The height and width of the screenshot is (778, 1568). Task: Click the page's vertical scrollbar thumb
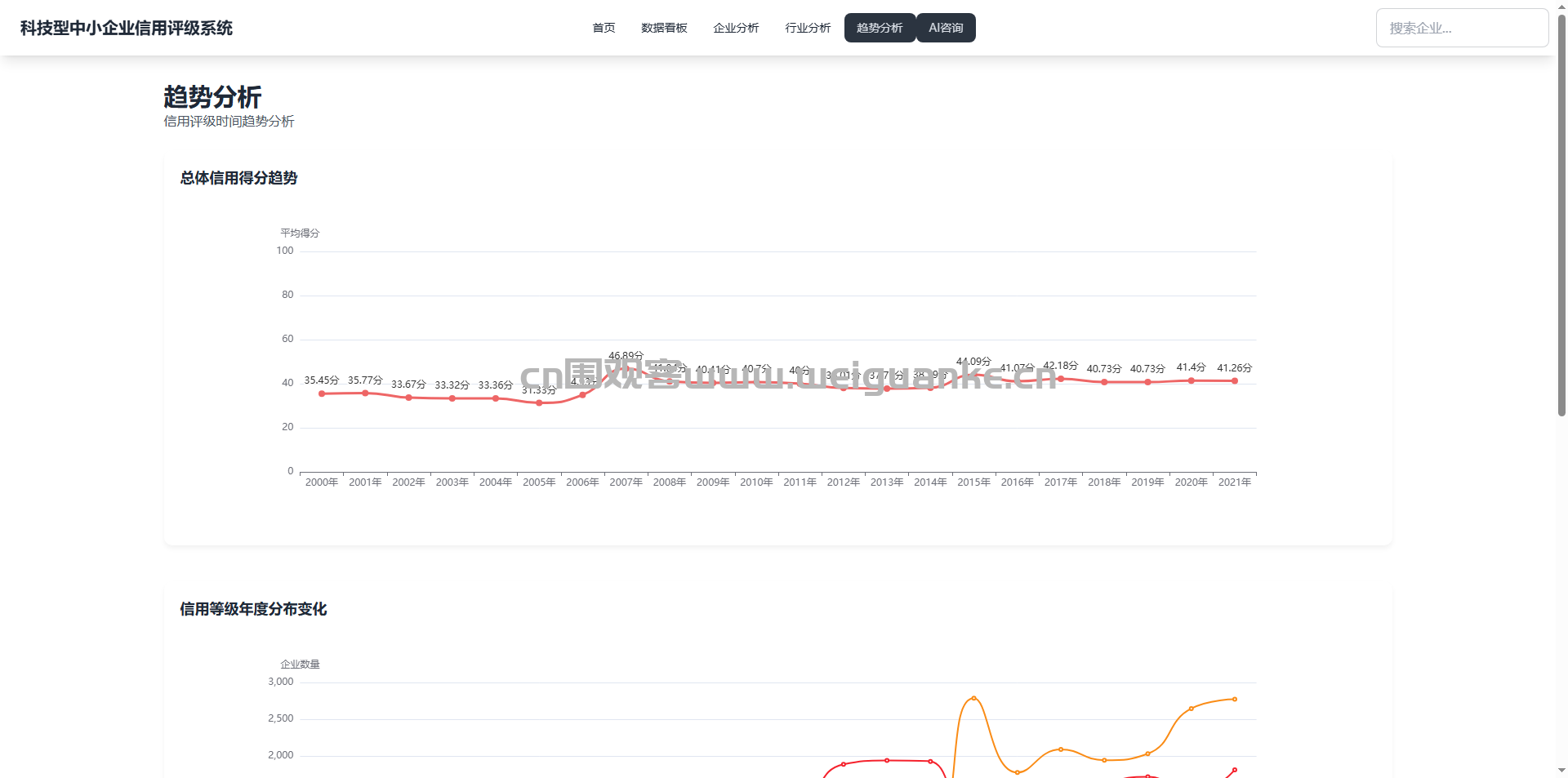[x=1561, y=212]
